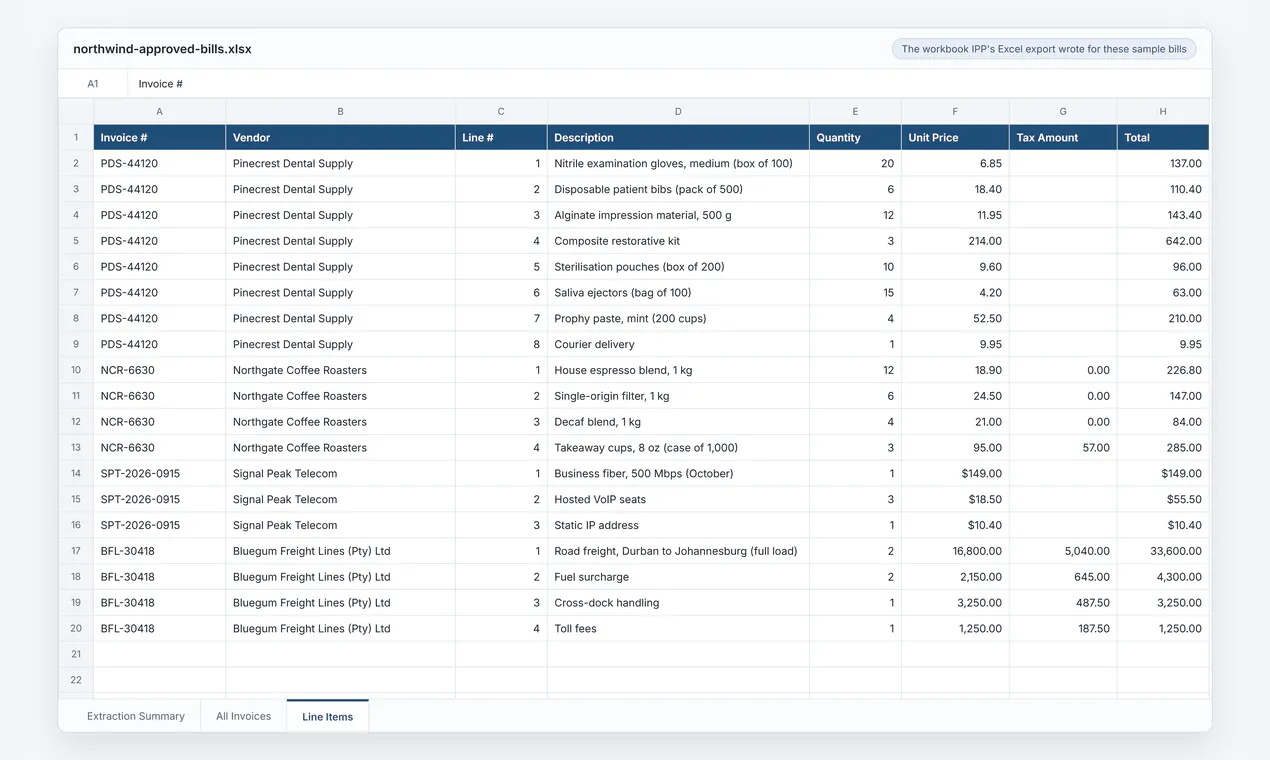
Task: Click the Total header cell
Action: (1163, 137)
